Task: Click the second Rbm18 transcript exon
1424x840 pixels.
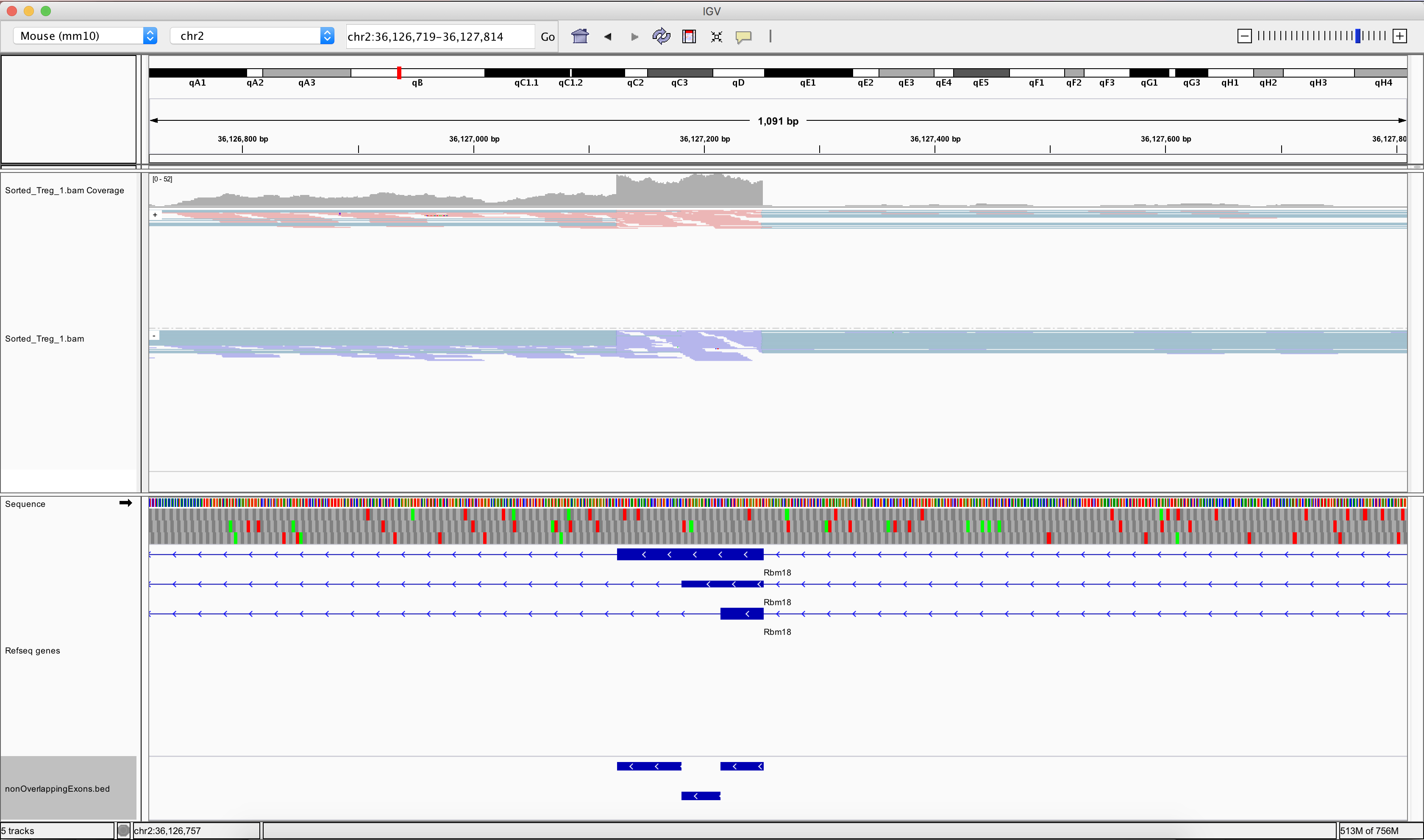Action: click(x=722, y=584)
